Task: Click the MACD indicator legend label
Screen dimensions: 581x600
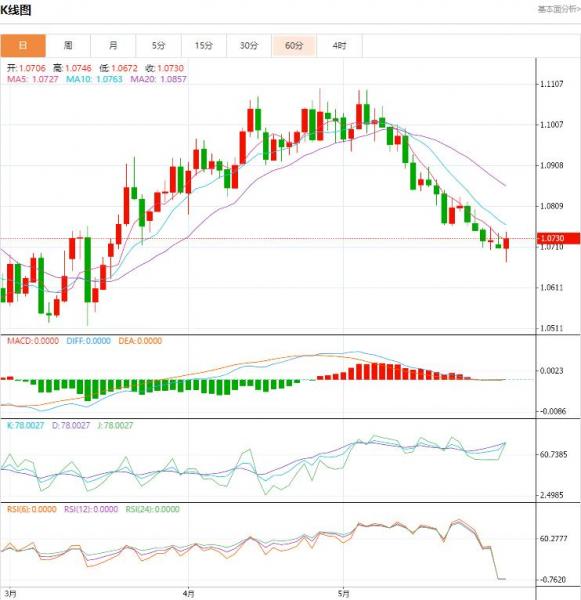Action: coord(33,341)
